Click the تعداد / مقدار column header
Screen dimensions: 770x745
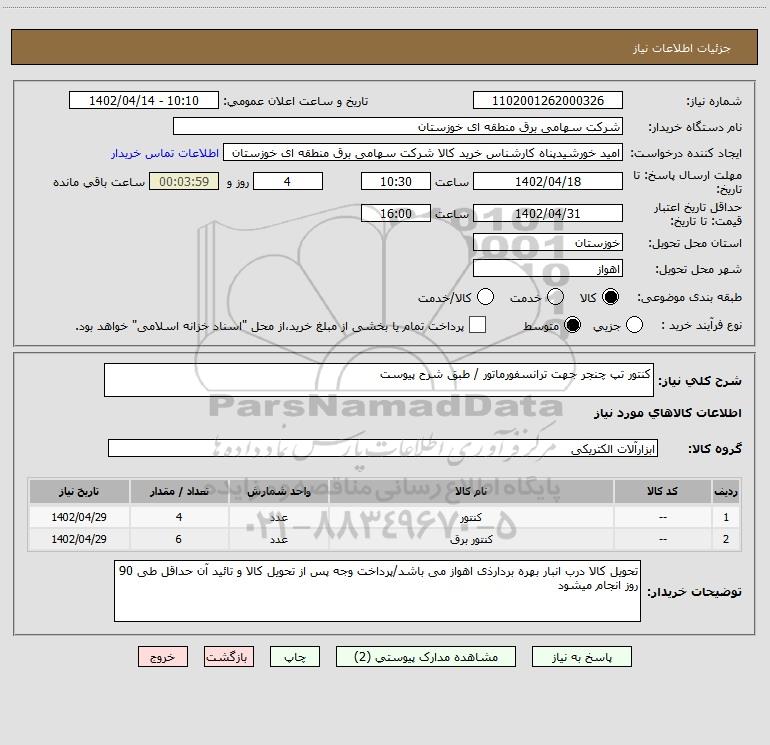pyautogui.click(x=179, y=491)
